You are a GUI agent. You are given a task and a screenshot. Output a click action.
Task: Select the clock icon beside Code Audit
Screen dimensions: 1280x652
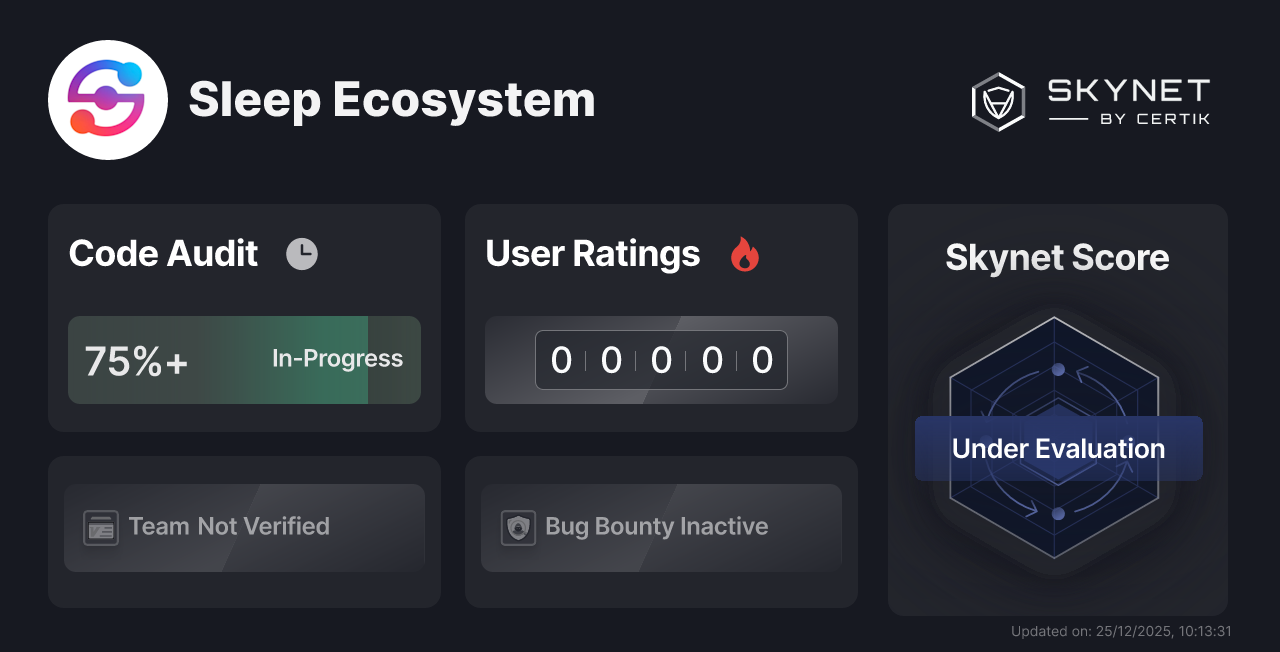coord(302,254)
